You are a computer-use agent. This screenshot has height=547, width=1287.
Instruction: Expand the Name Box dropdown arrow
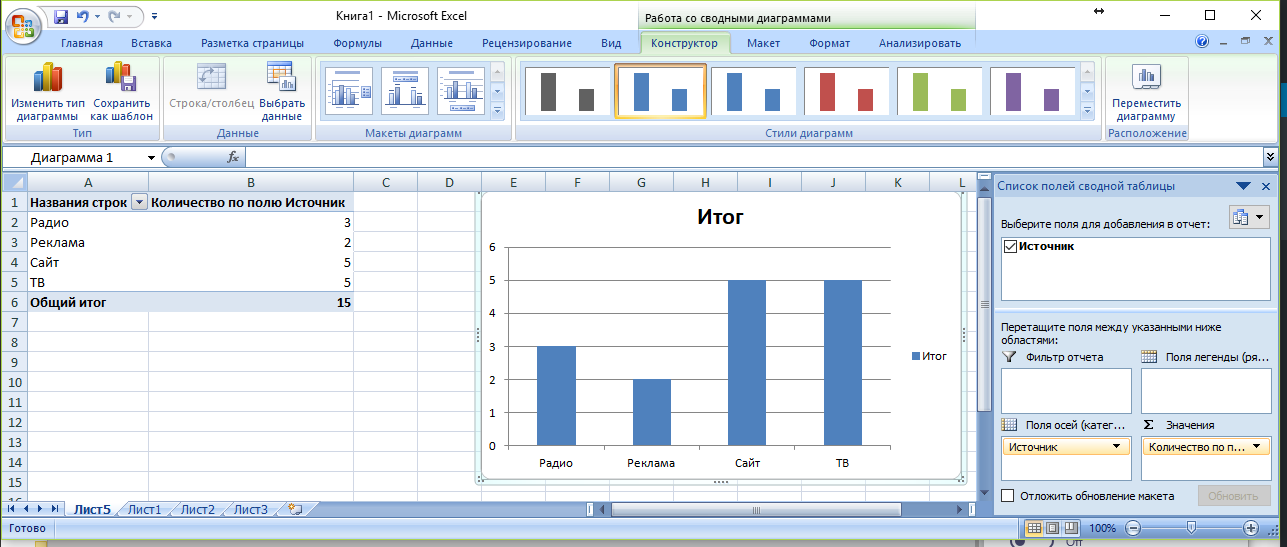[x=152, y=158]
